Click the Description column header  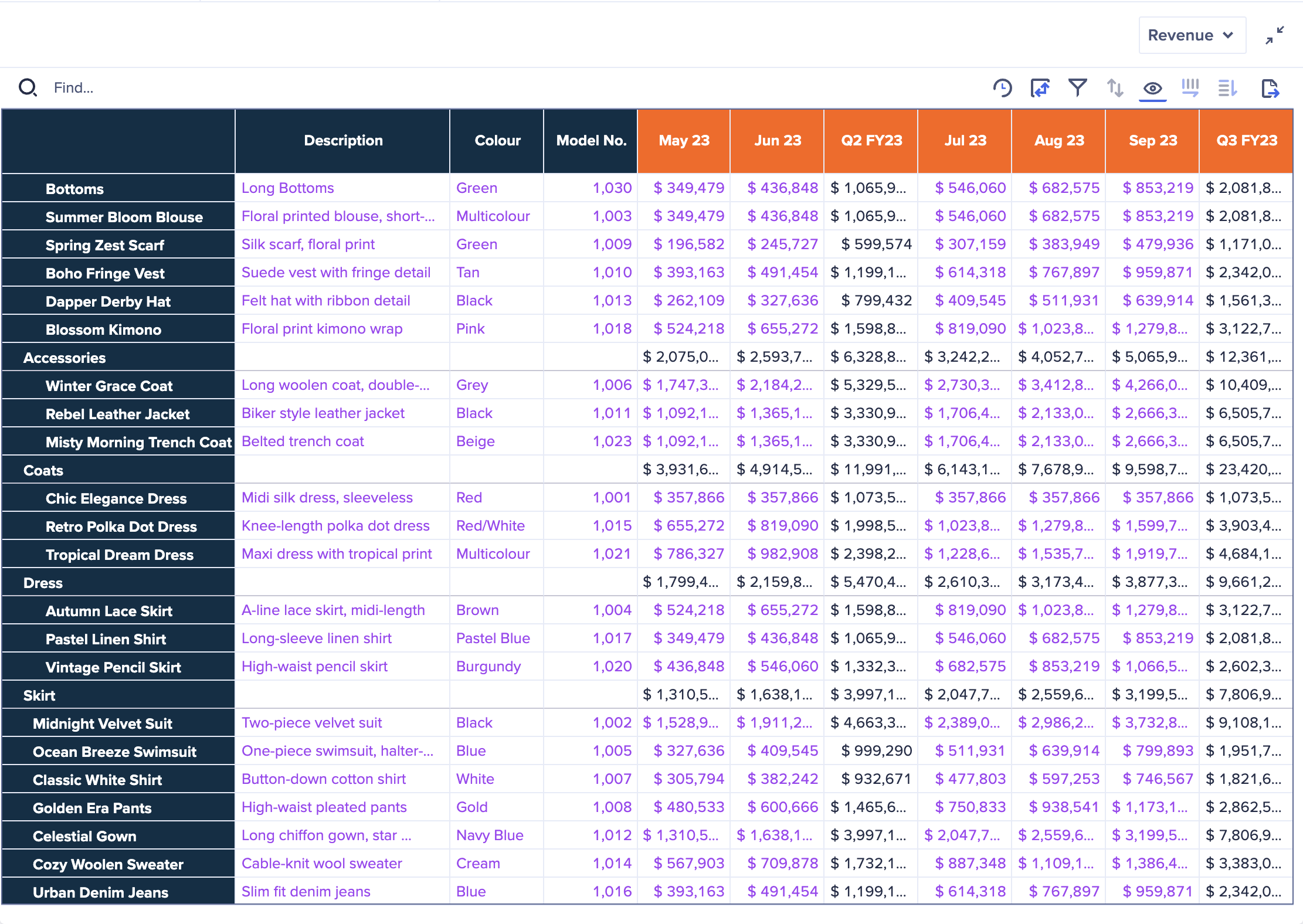point(342,141)
